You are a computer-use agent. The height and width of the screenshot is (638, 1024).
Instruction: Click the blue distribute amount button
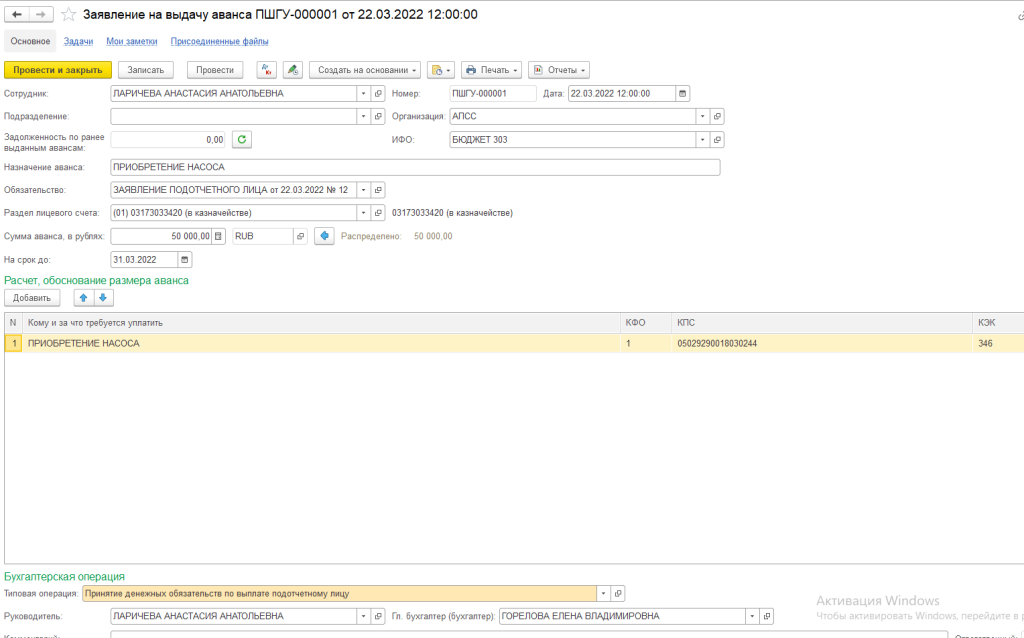pyautogui.click(x=323, y=236)
